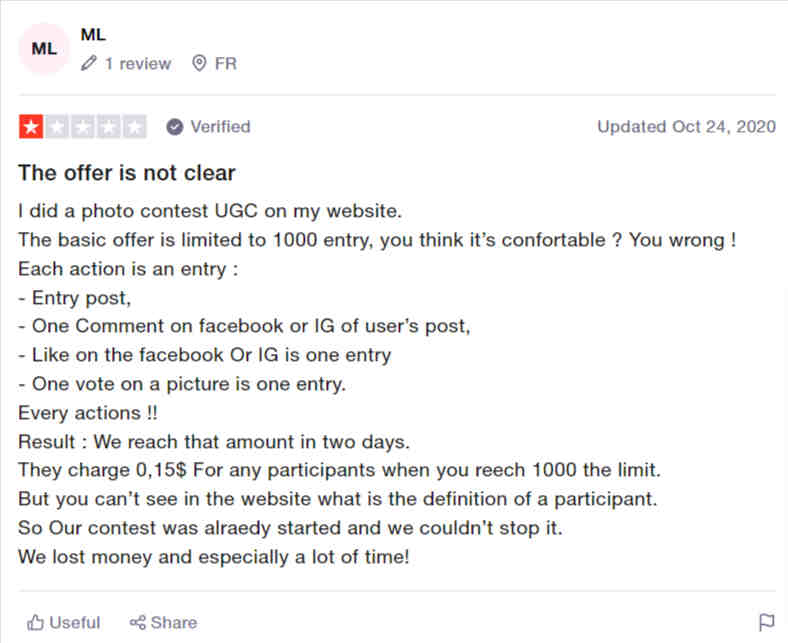Click the thumbs-up Useful icon
788x643 pixels.
coord(35,622)
